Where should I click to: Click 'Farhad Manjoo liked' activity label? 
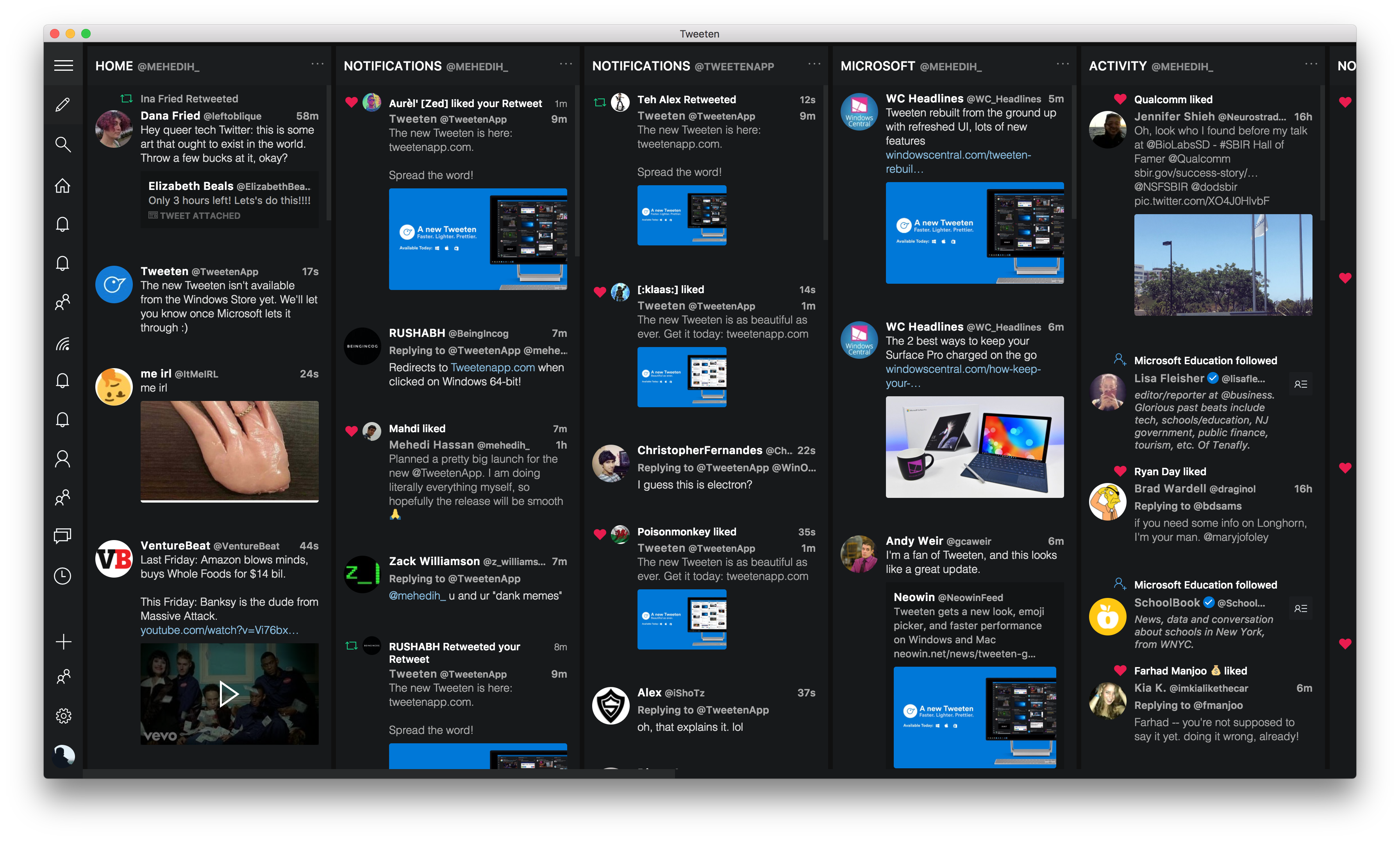click(x=1191, y=671)
